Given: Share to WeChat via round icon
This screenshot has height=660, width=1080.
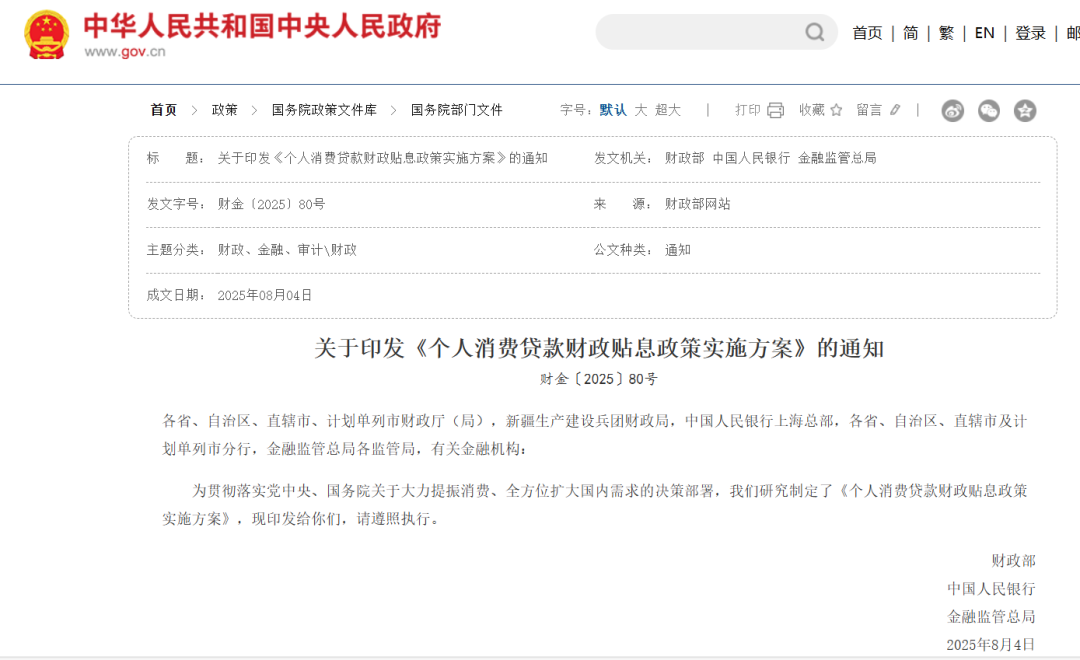Looking at the screenshot, I should (x=989, y=111).
